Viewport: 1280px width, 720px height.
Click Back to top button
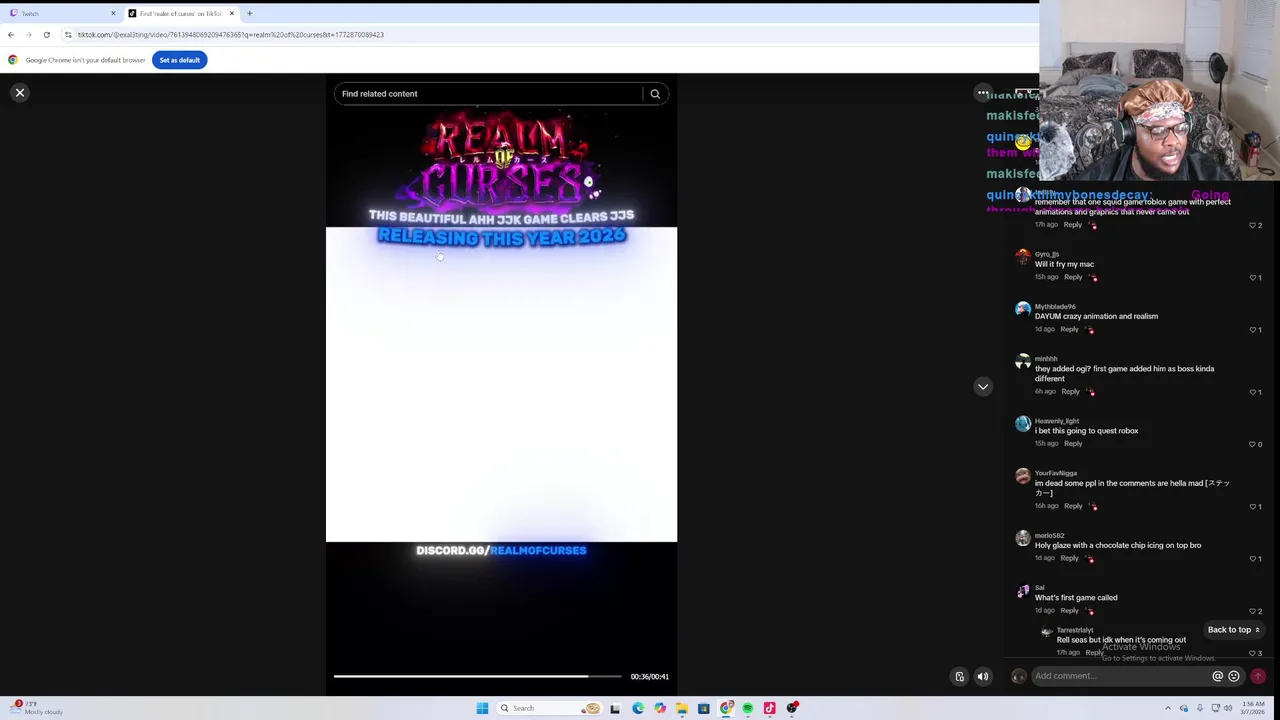click(x=1233, y=630)
